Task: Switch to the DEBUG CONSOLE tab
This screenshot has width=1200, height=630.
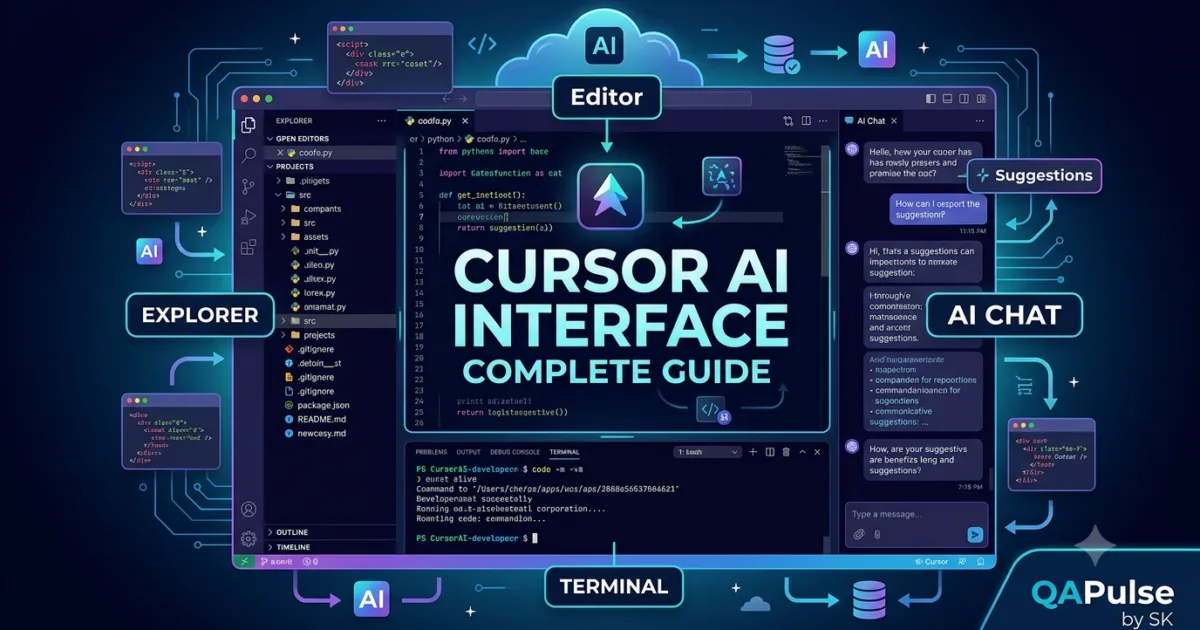Action: 515,452
